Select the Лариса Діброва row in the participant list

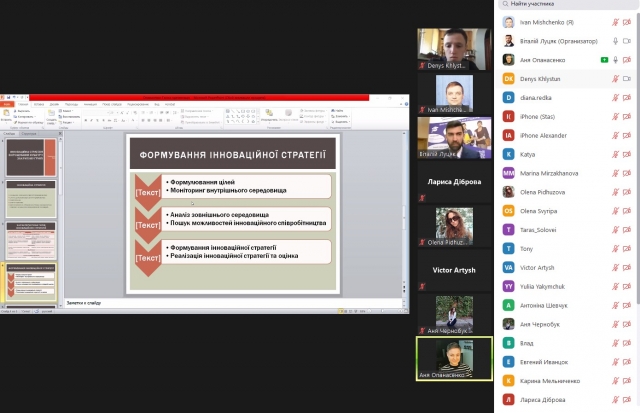pyautogui.click(x=567, y=400)
